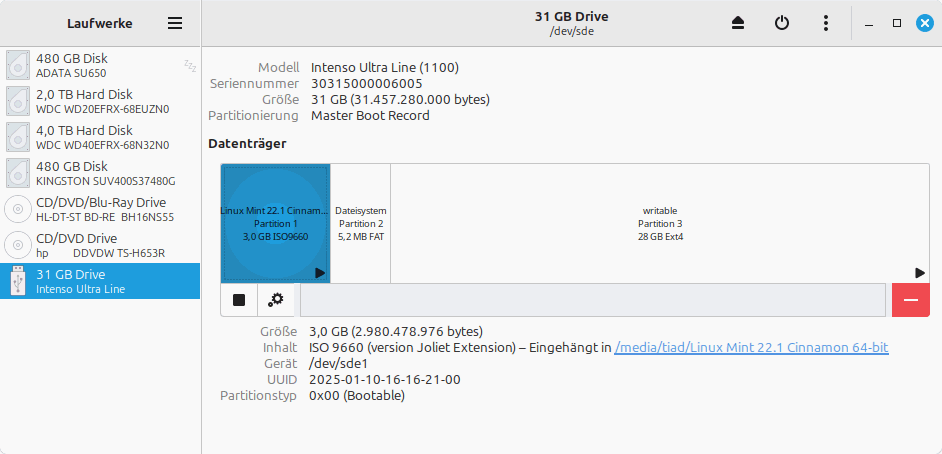Image resolution: width=942 pixels, height=454 pixels.
Task: Open the Linux Mint mount point link
Action: 751,347
